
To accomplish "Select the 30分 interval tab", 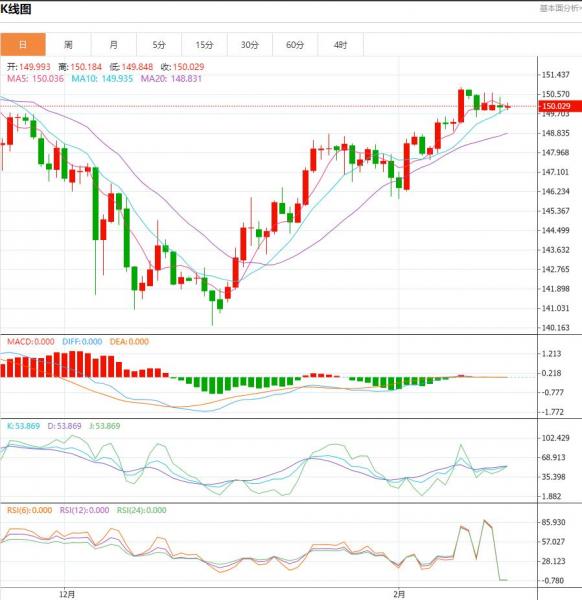I will [250, 45].
